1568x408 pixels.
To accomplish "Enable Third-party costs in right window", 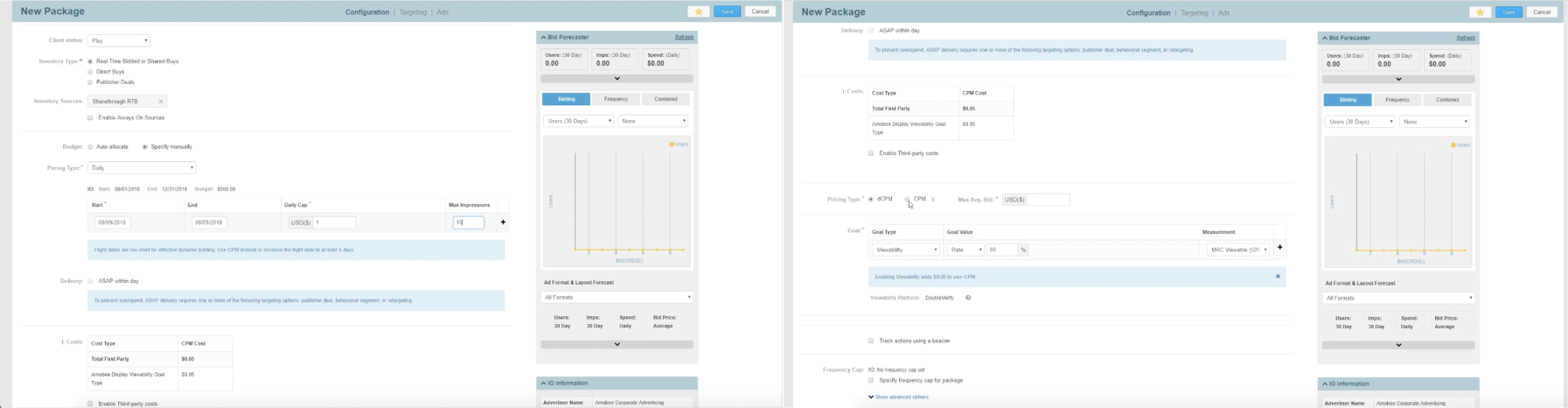I will coord(871,153).
